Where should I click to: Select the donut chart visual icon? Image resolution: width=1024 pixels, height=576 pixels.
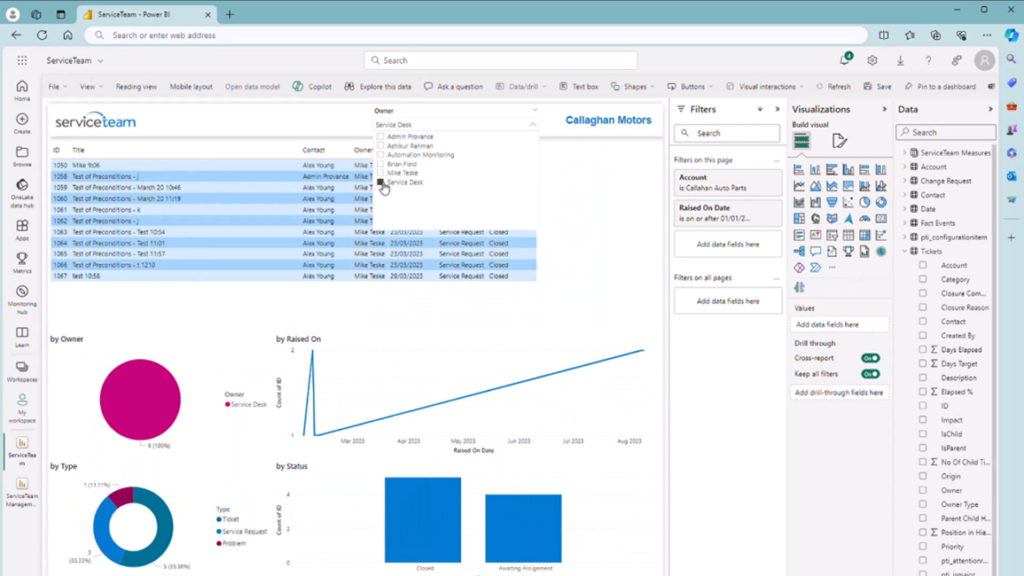[881, 202]
